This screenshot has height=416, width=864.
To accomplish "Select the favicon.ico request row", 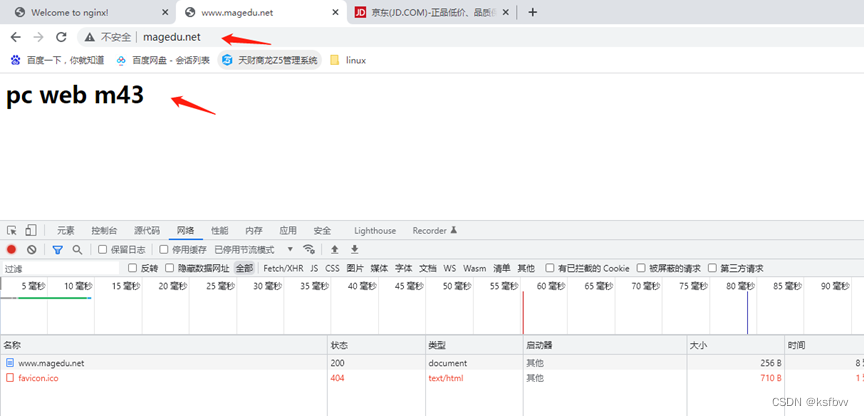I will tap(432, 378).
